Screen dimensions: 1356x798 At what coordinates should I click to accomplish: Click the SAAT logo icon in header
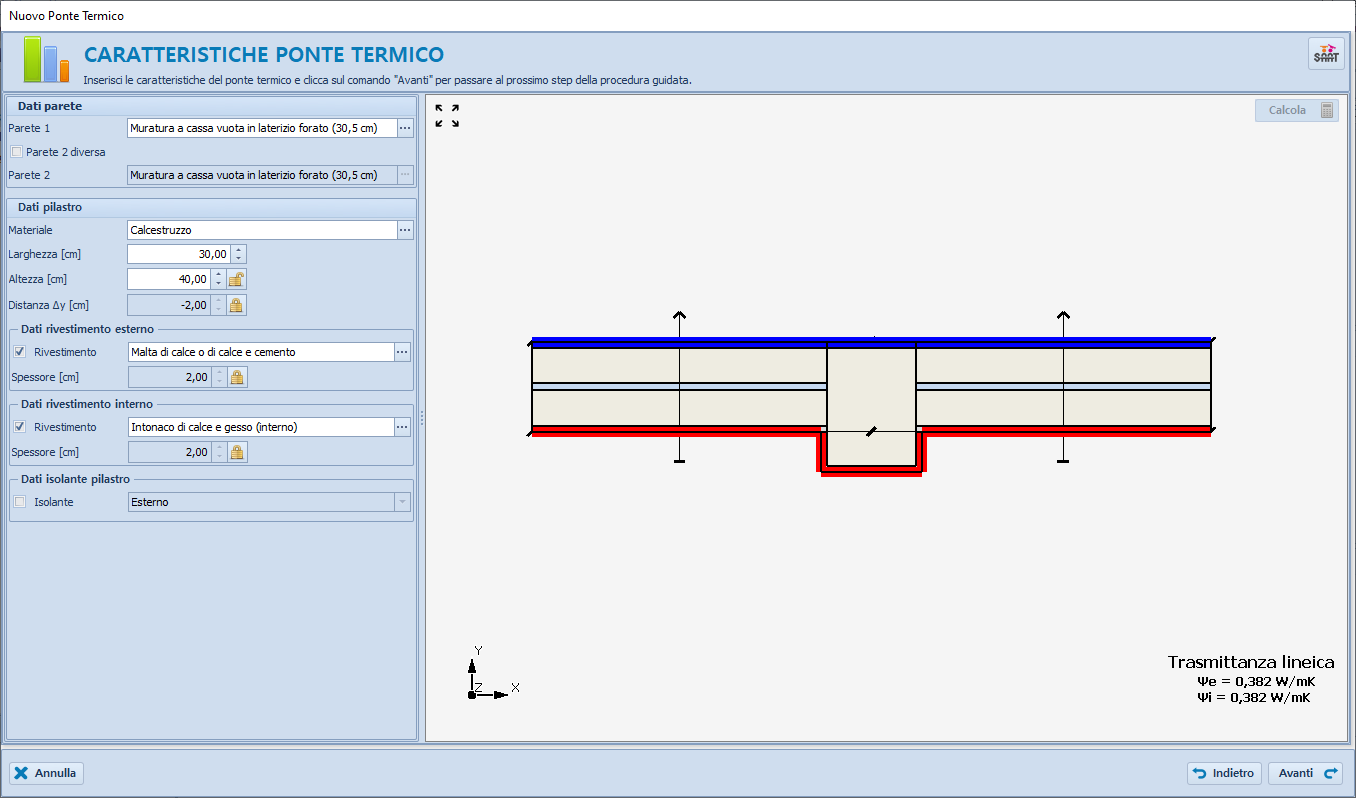1327,54
